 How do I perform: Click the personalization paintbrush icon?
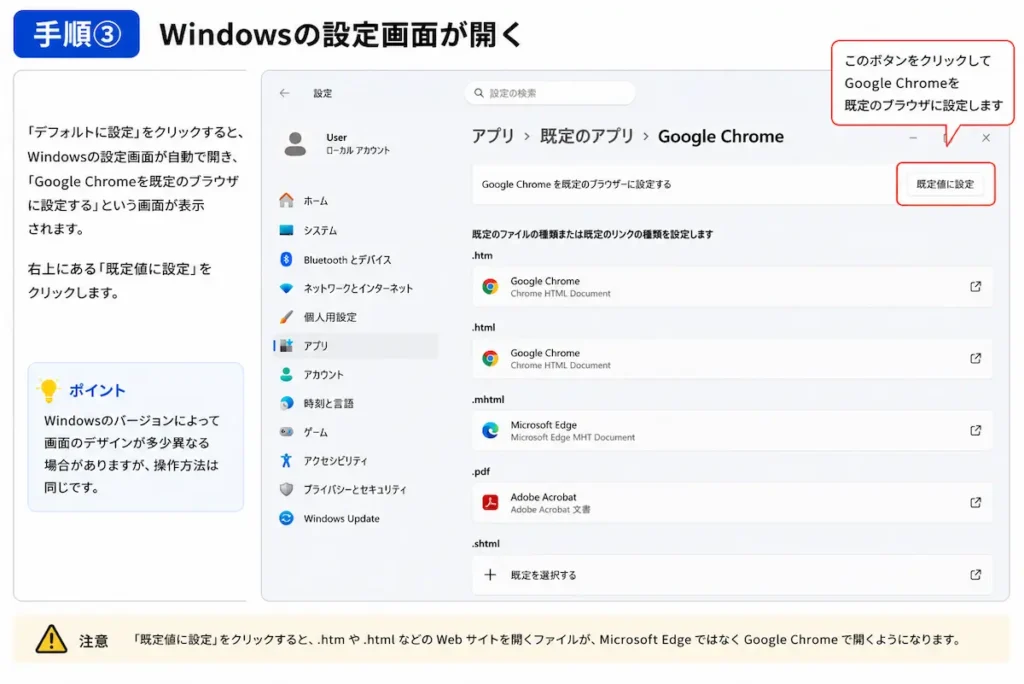(286, 317)
